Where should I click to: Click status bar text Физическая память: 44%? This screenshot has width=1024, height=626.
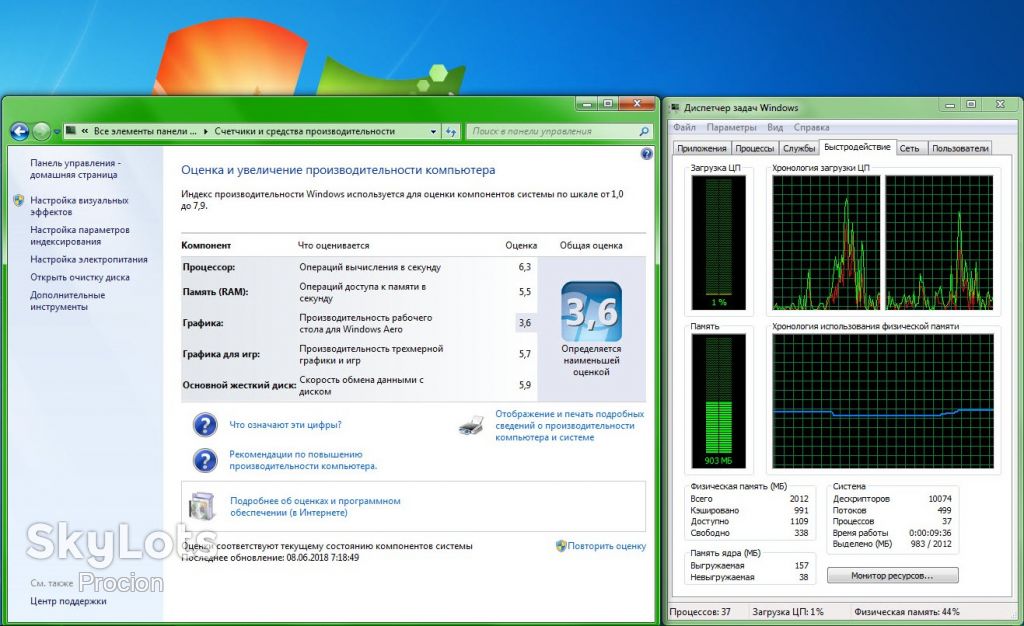point(907,612)
